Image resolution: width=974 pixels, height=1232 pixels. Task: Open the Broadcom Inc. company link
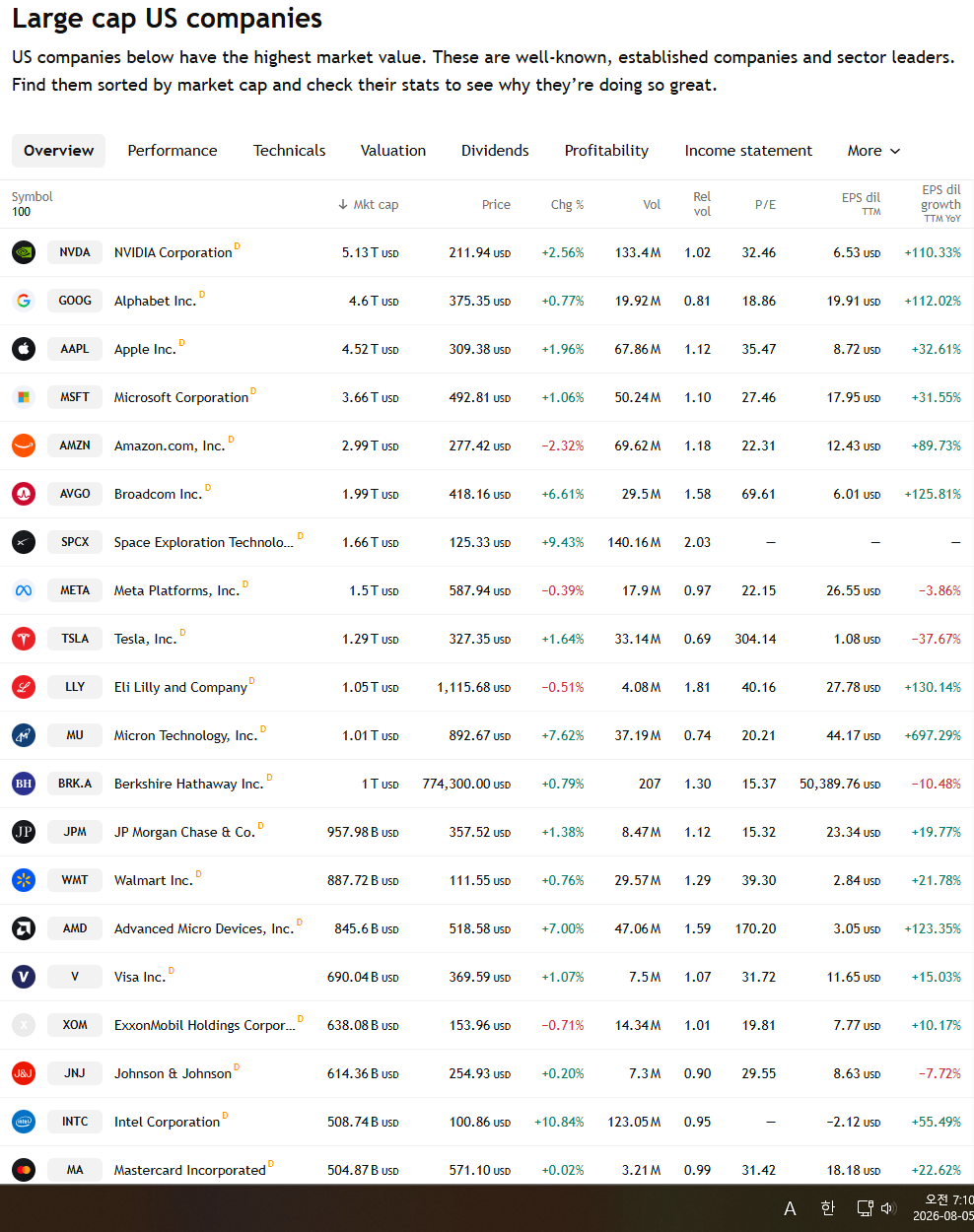[x=158, y=495]
